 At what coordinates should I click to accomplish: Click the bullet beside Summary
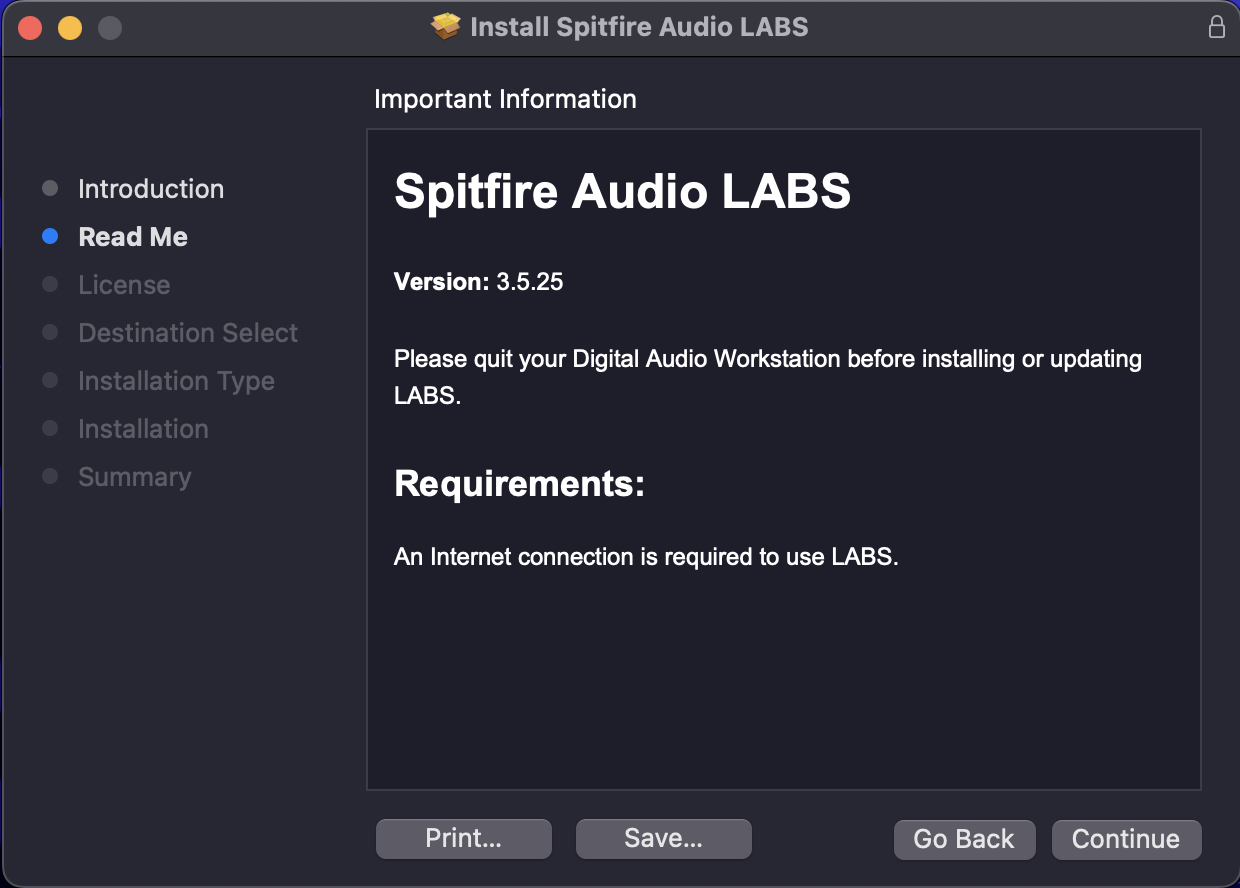[x=50, y=477]
